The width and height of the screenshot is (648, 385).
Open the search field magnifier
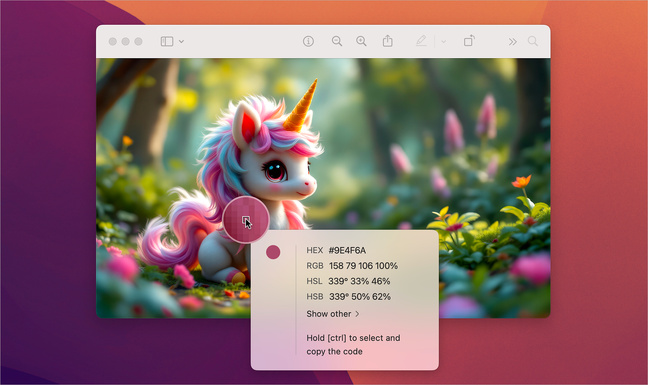coord(533,41)
